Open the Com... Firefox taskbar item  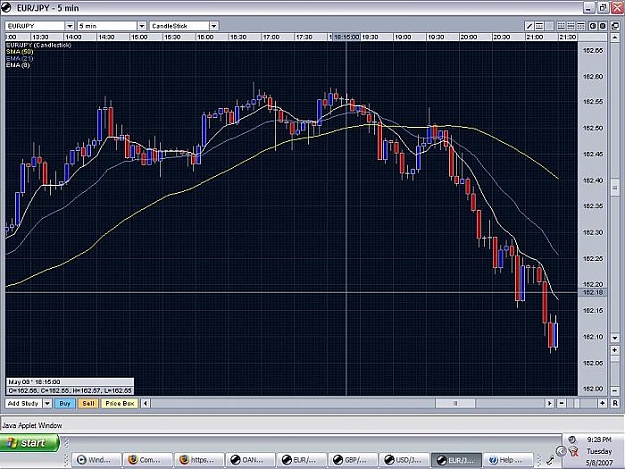pos(147,460)
